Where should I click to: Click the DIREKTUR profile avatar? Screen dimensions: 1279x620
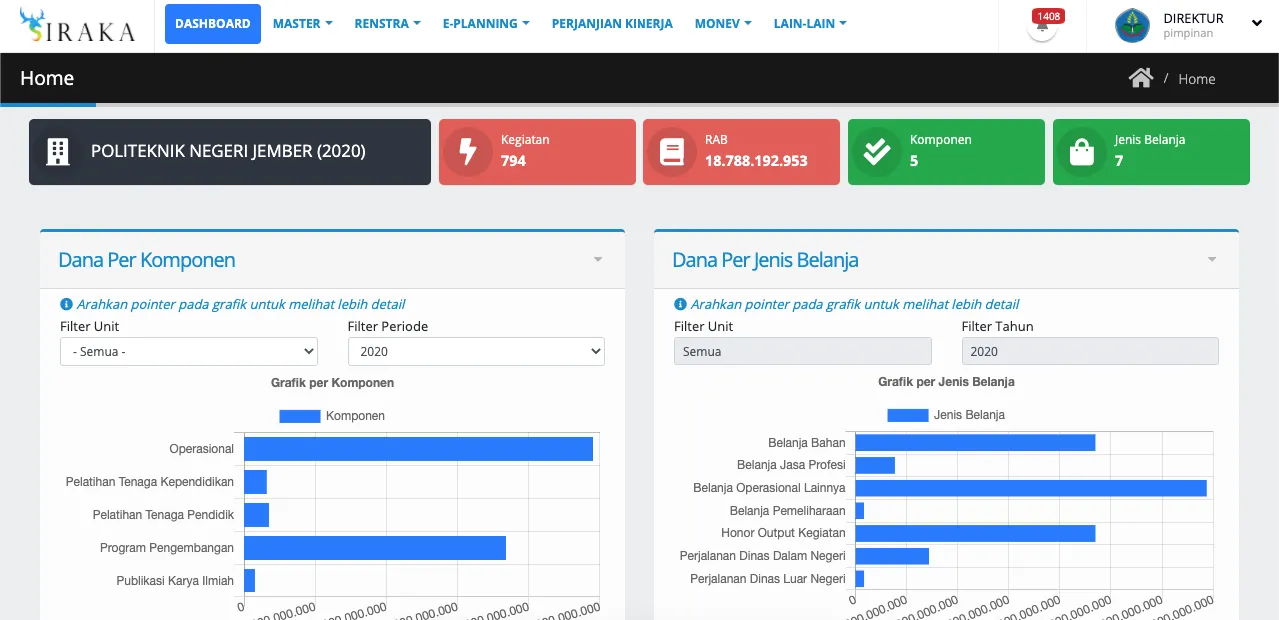coord(1133,26)
